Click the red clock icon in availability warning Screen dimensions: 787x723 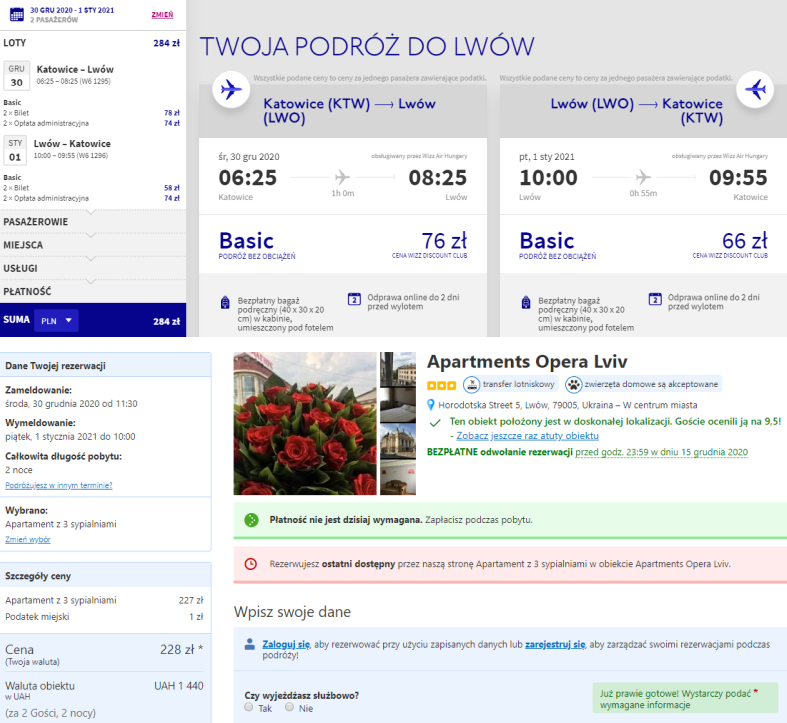coord(251,564)
